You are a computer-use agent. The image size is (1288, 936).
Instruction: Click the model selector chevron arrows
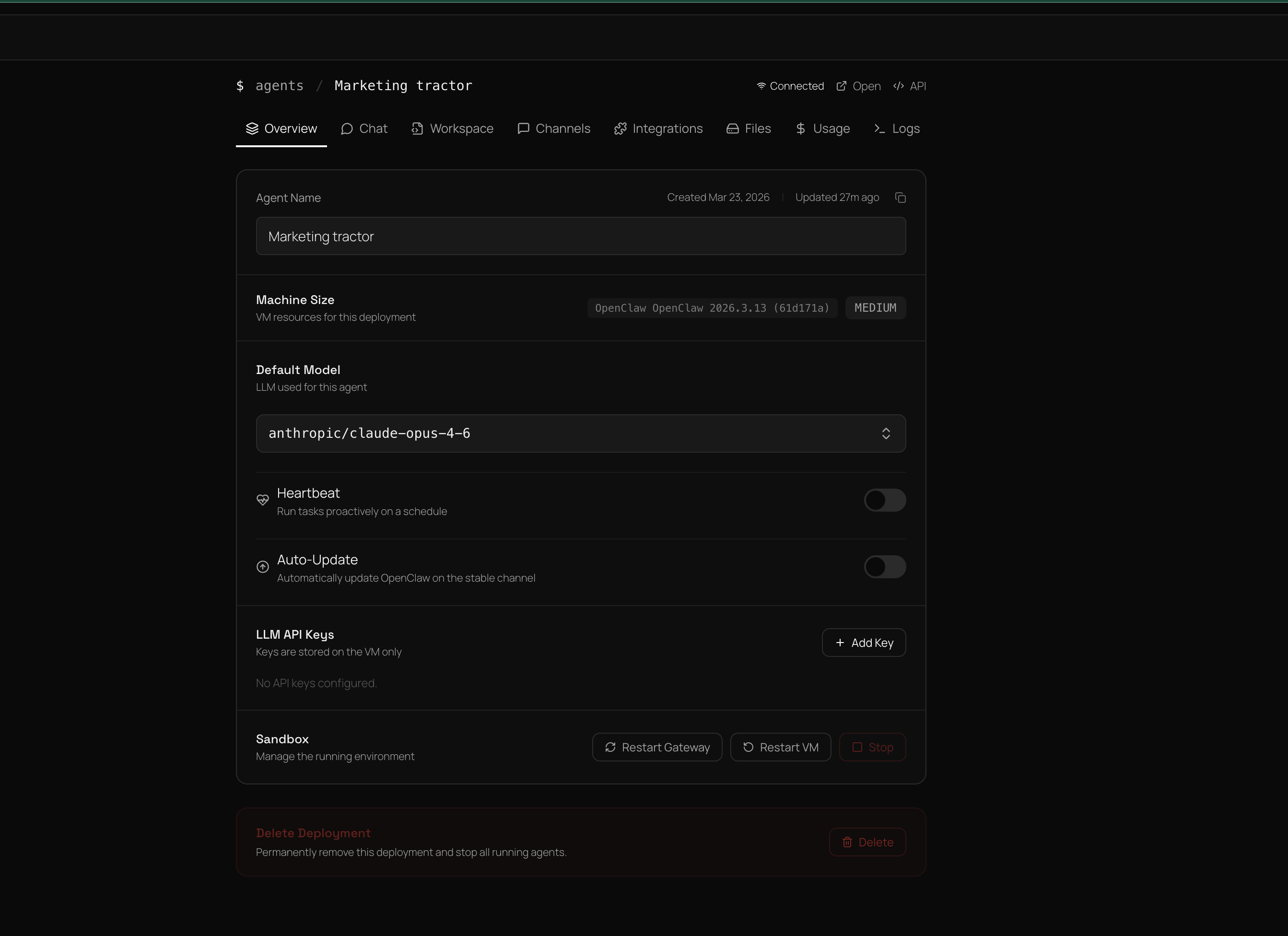click(x=887, y=433)
